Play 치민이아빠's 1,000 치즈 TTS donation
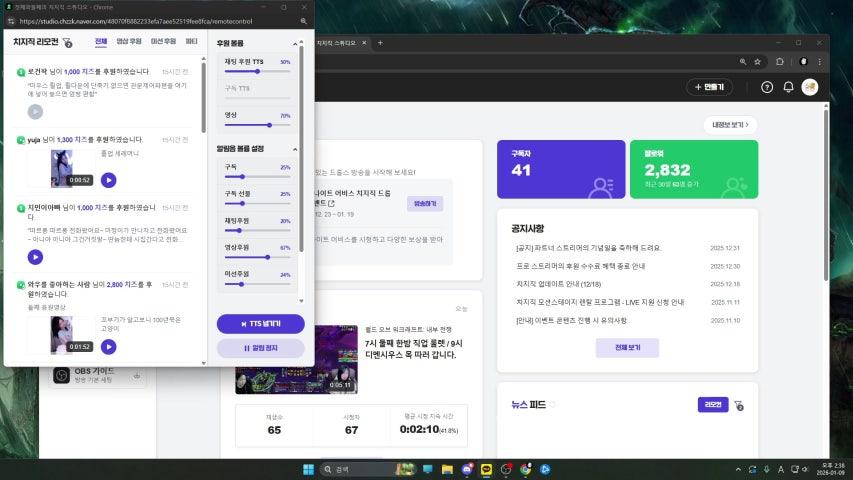This screenshot has width=853, height=480. tap(35, 257)
